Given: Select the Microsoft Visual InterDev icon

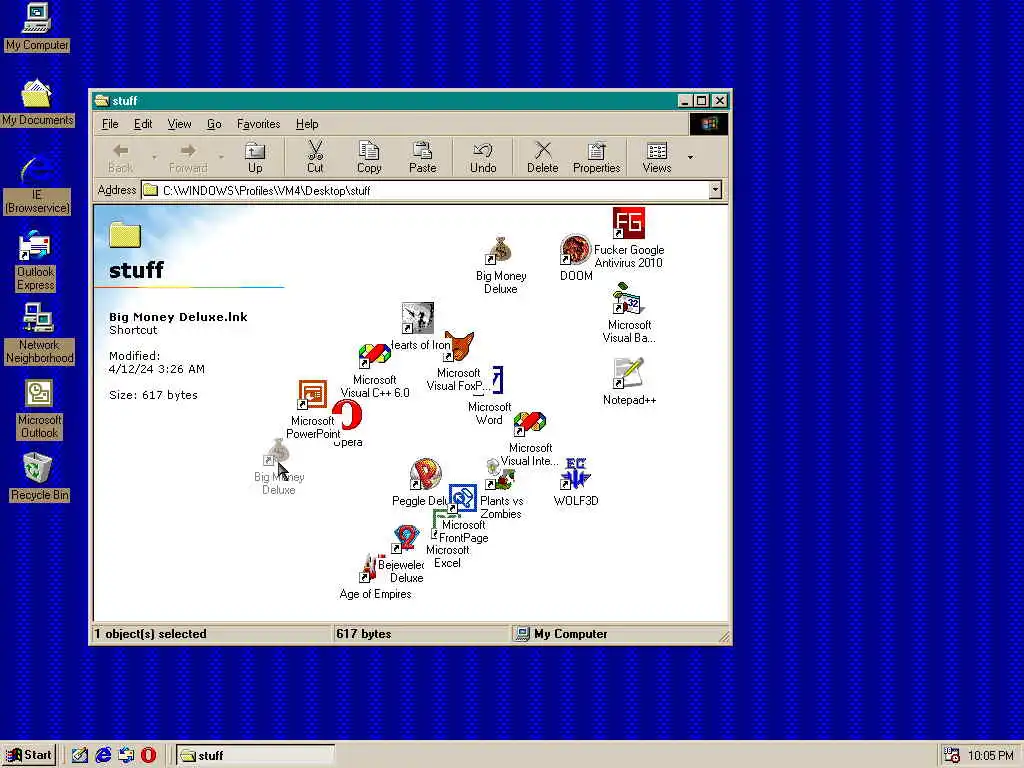Looking at the screenshot, I should 530,424.
